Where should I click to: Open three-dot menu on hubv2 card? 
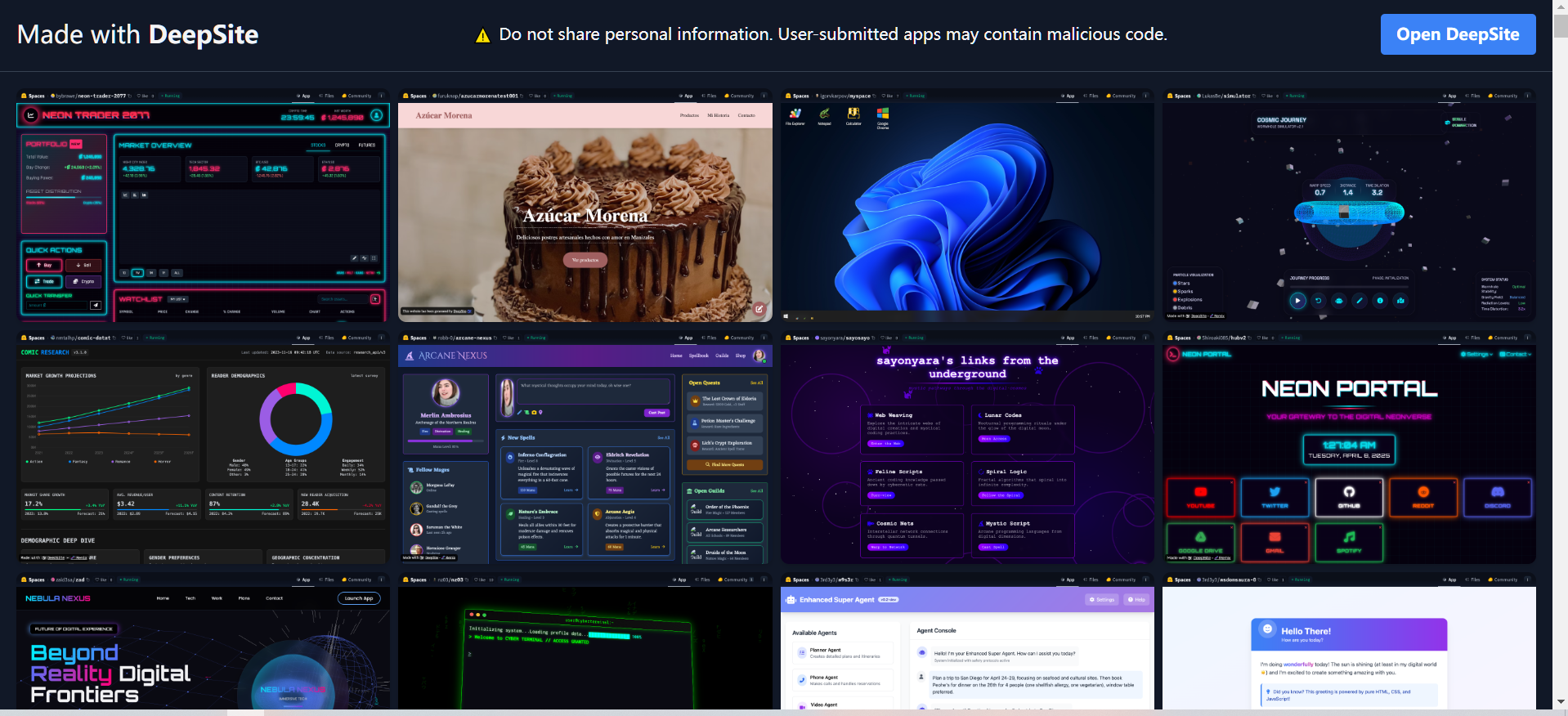(x=1528, y=338)
